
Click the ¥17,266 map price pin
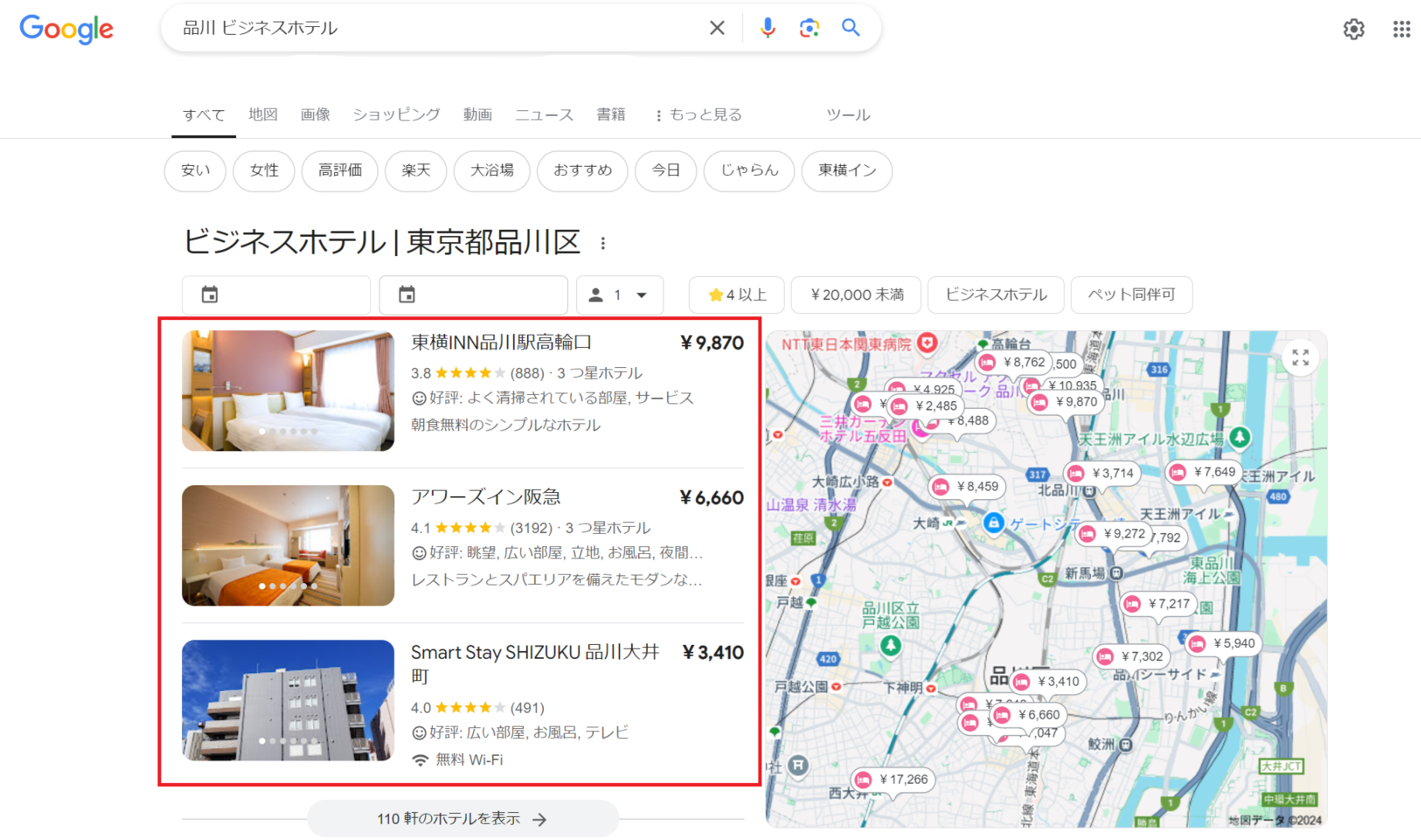click(x=893, y=780)
